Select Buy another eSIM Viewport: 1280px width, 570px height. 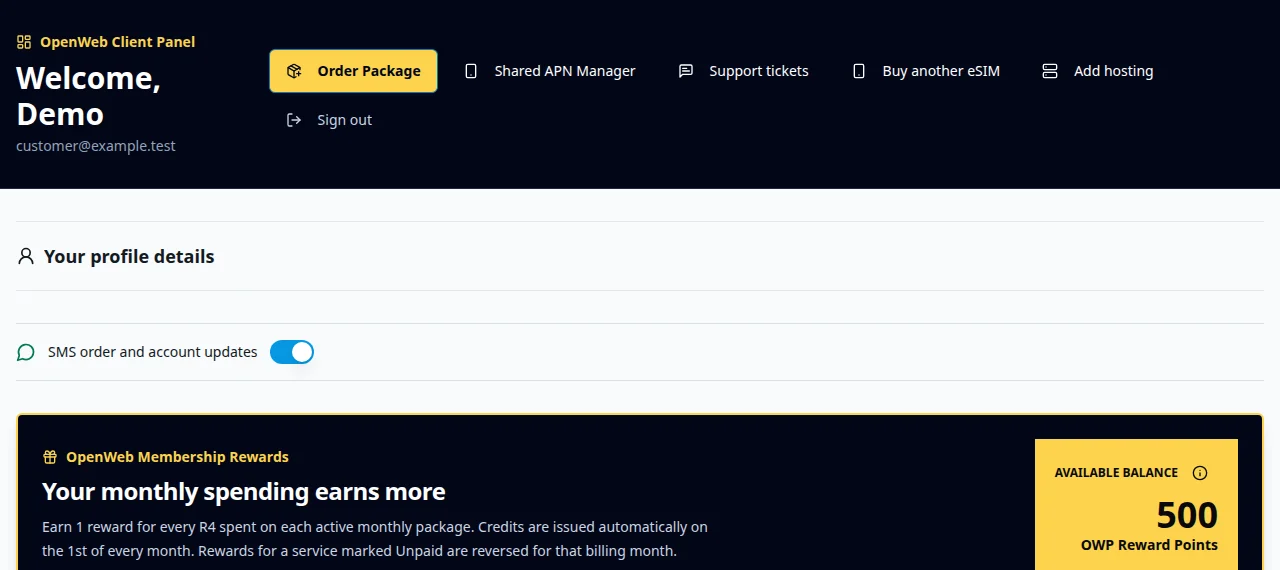[x=926, y=71]
